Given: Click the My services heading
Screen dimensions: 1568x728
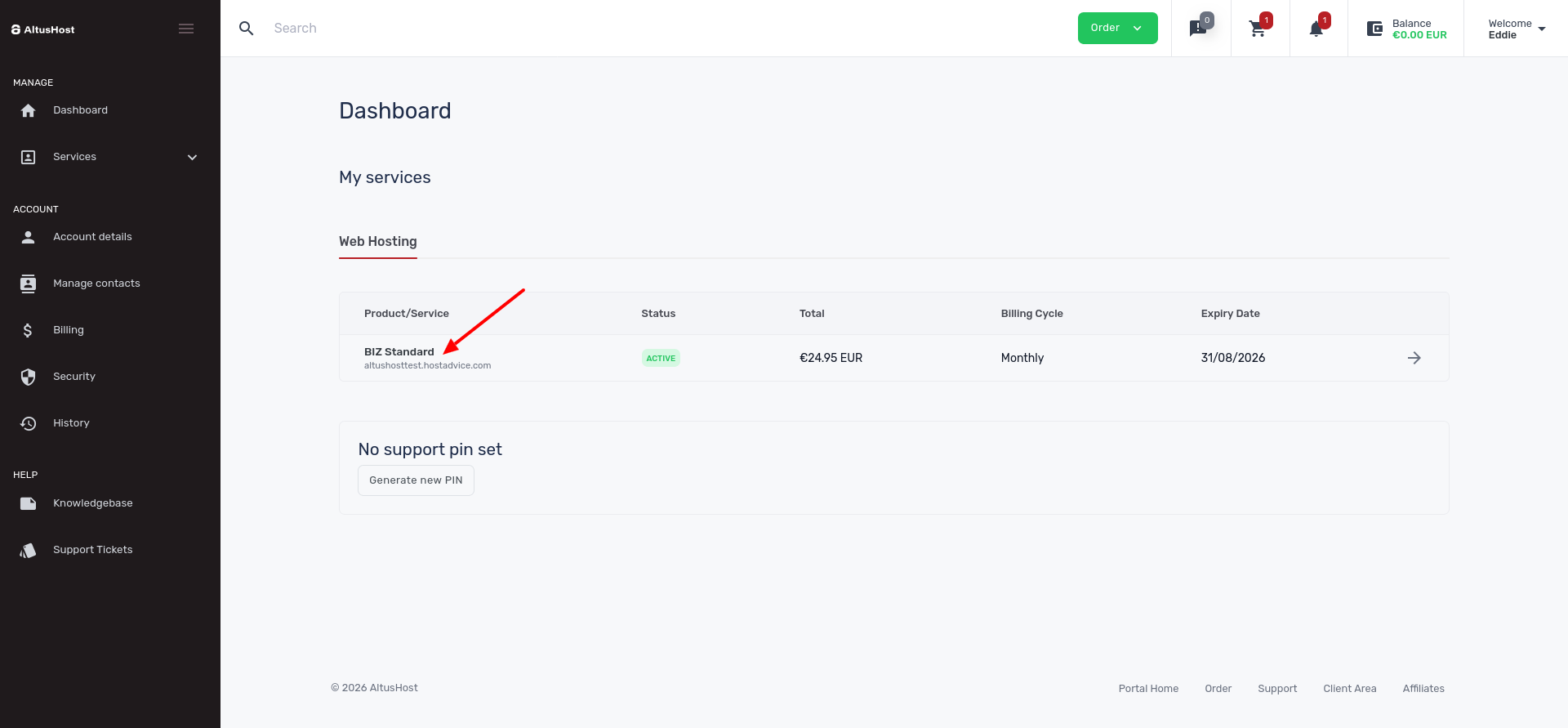Looking at the screenshot, I should click(385, 177).
